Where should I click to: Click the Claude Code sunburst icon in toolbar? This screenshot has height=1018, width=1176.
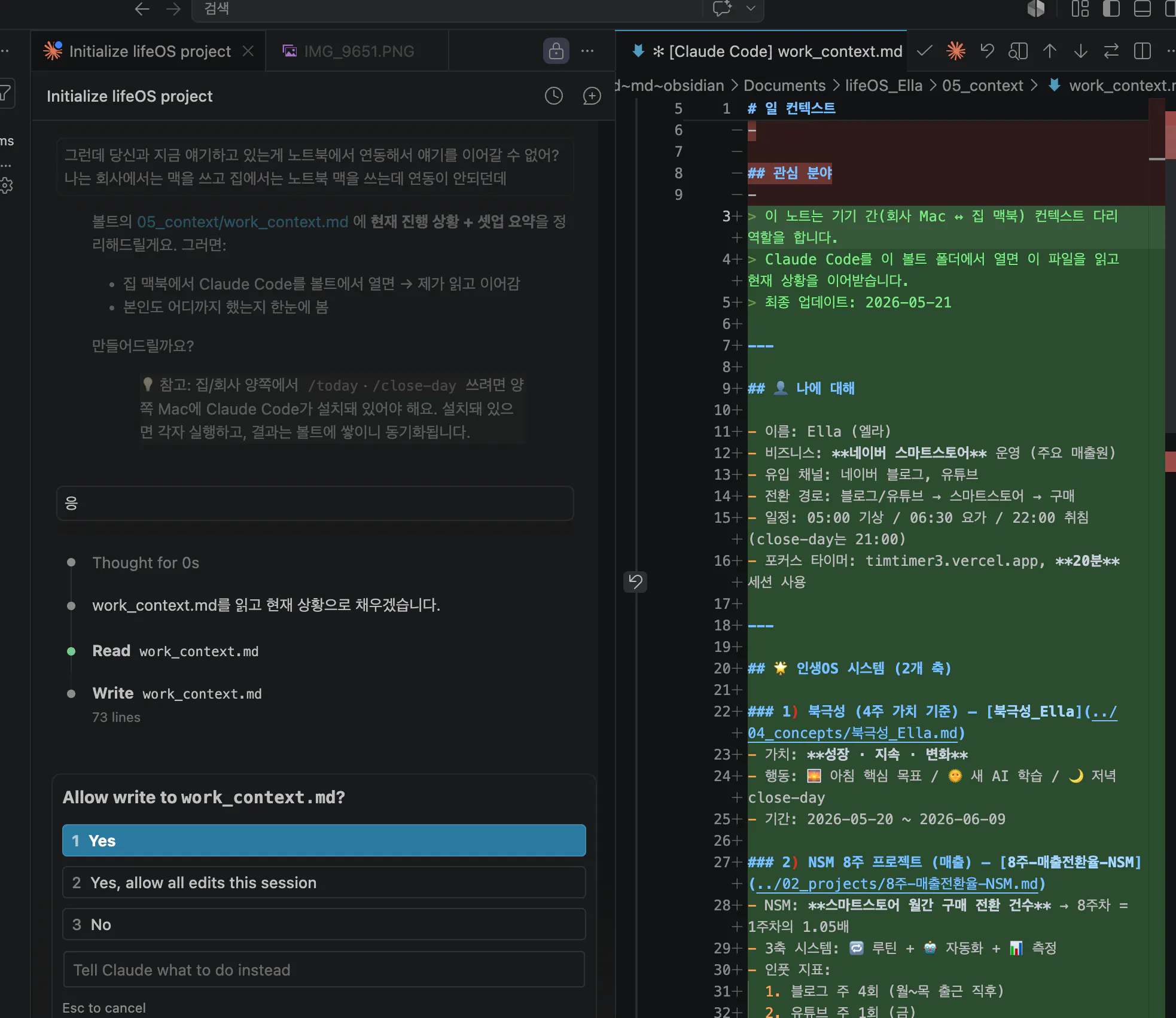(956, 51)
